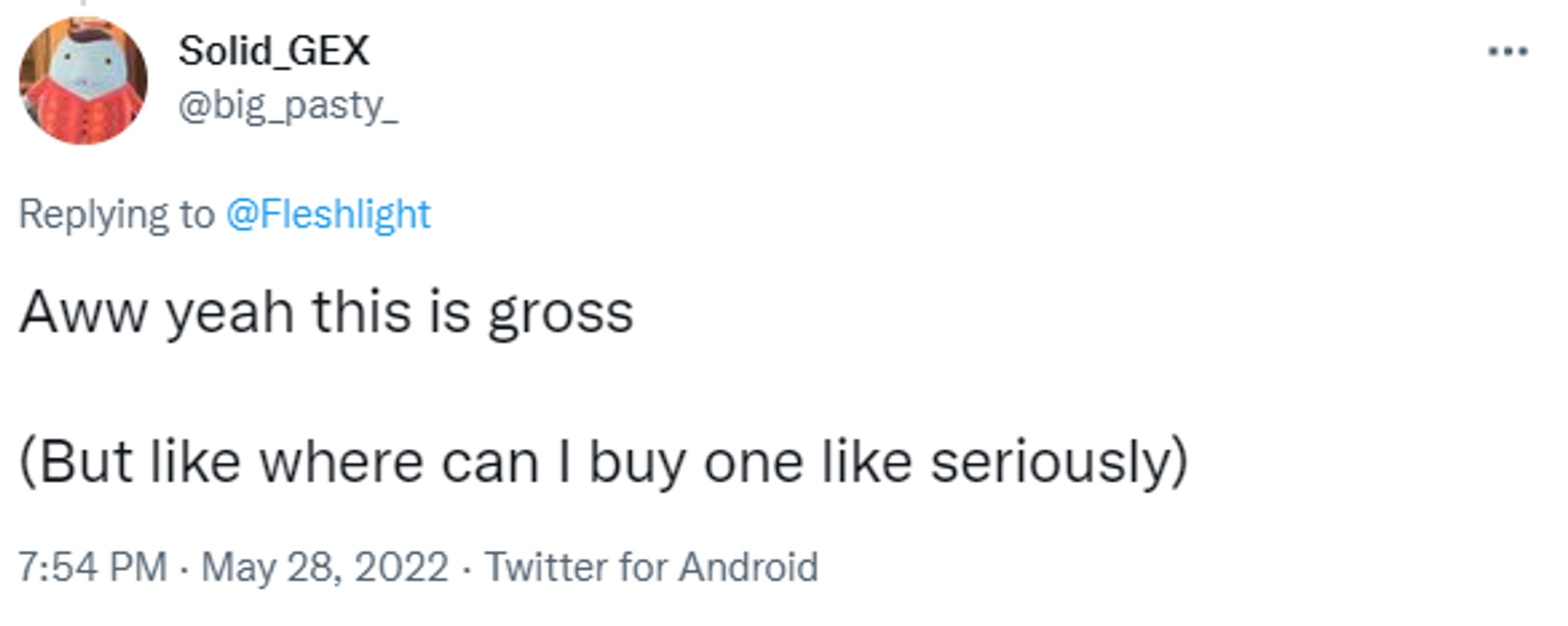Open the Twitter for Android source link
1568x626 pixels.
651,566
